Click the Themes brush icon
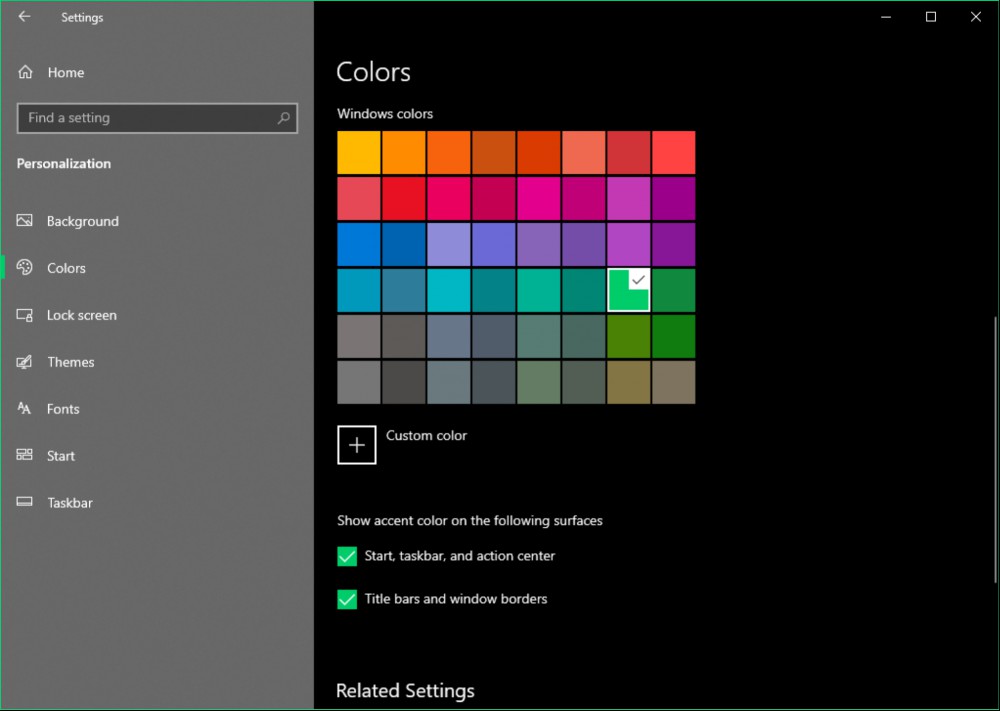The image size is (1000, 711). pos(25,362)
